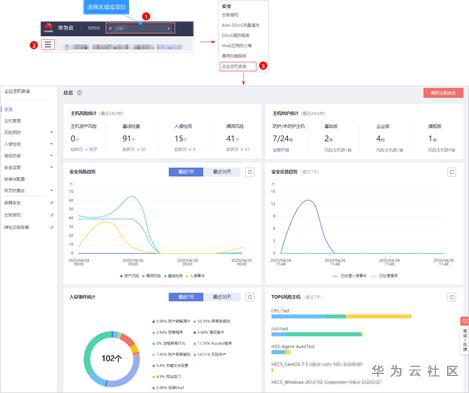Select Anti-DDoS entry in the security list

[240, 25]
